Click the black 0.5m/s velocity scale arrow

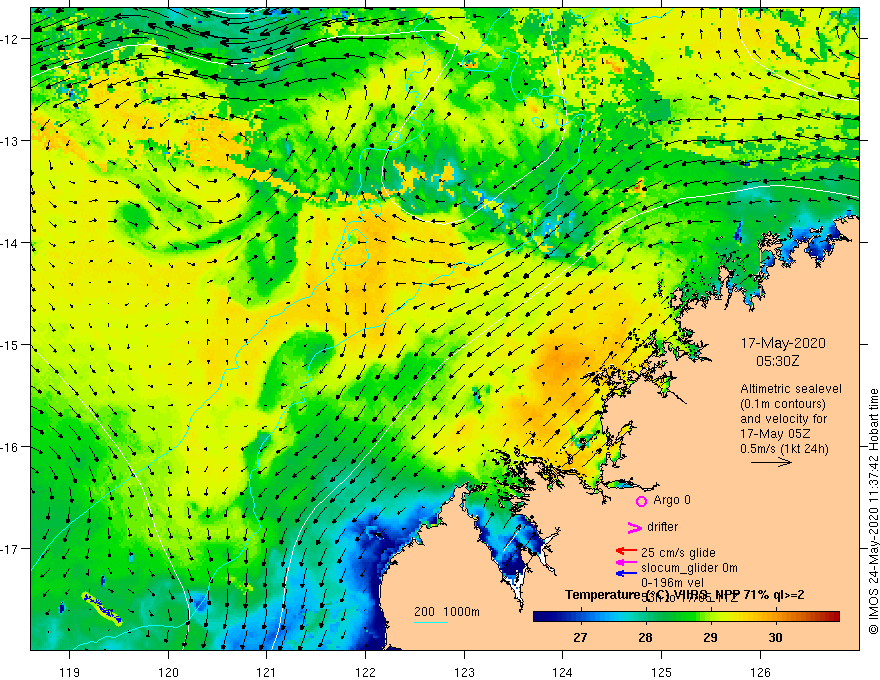point(771,462)
